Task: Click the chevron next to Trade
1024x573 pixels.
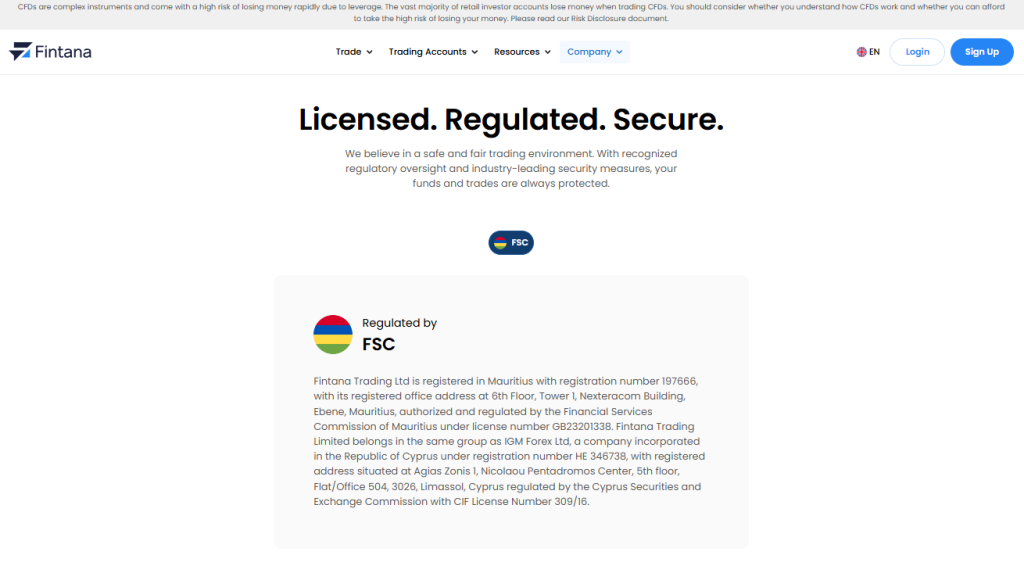Action: pyautogui.click(x=369, y=52)
